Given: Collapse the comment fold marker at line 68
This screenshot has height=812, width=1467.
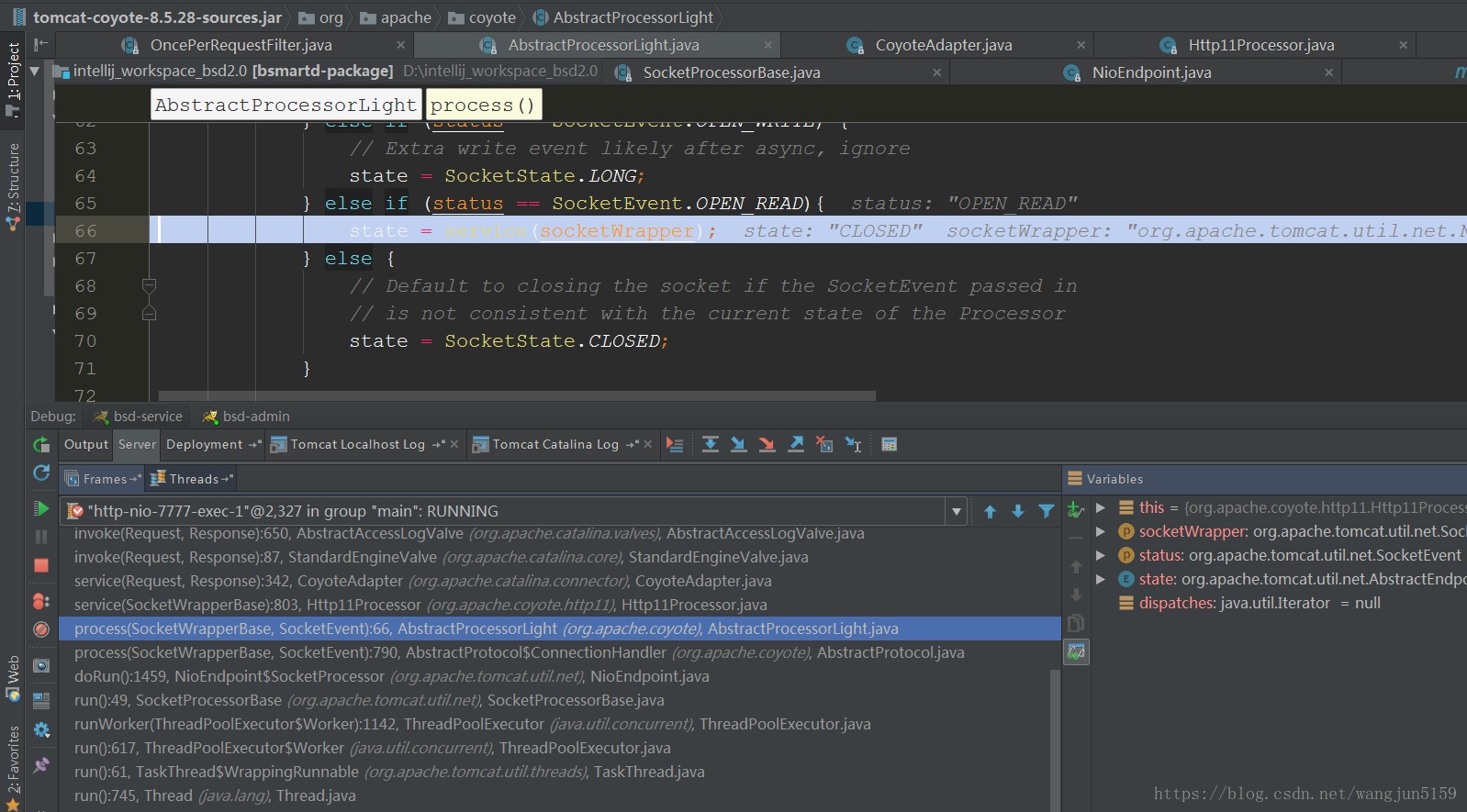Looking at the screenshot, I should pyautogui.click(x=149, y=286).
